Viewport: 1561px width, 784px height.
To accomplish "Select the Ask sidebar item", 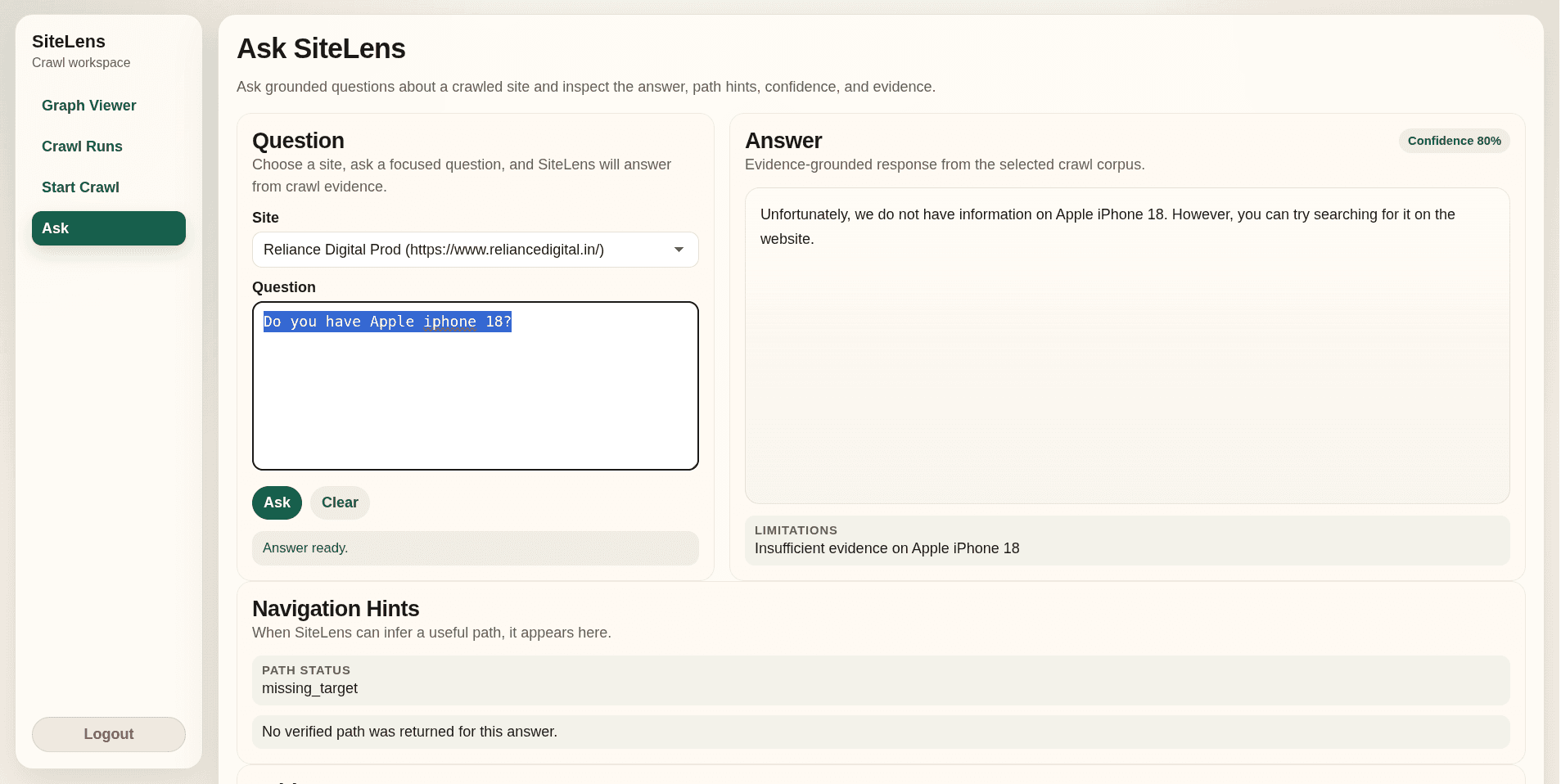I will point(109,228).
